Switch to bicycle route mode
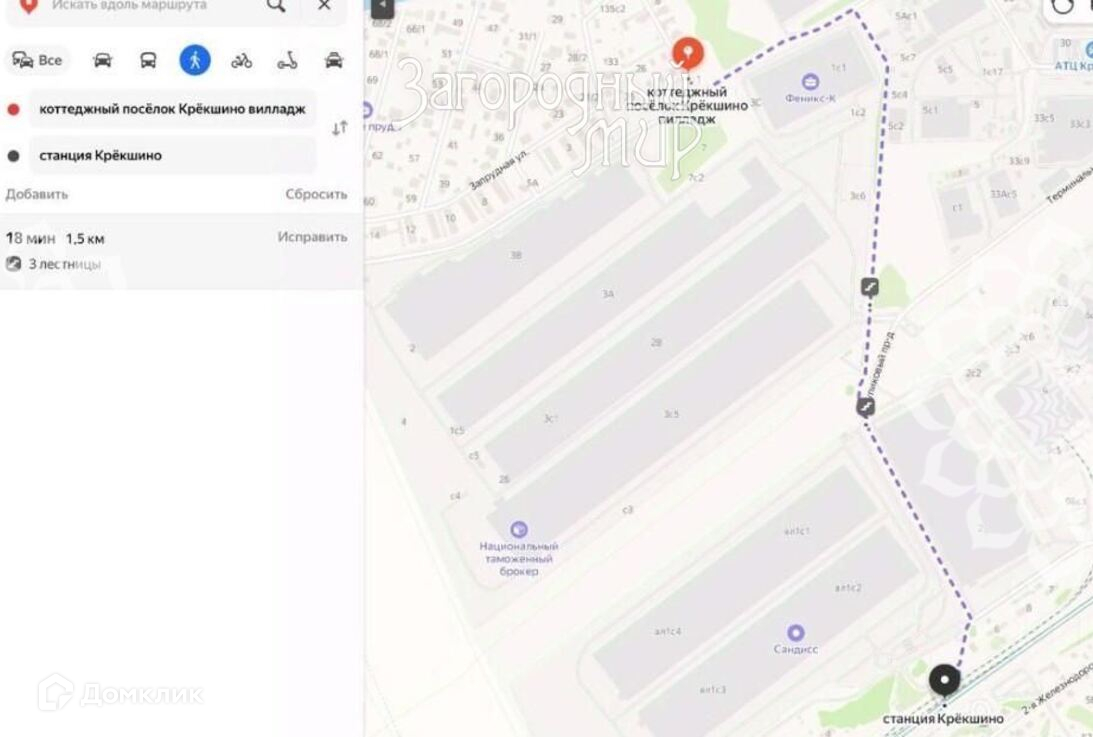This screenshot has width=1093, height=737. [x=241, y=61]
